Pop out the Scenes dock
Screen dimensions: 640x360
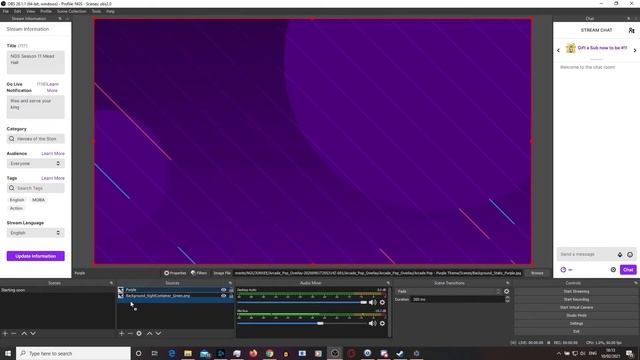click(x=111, y=283)
